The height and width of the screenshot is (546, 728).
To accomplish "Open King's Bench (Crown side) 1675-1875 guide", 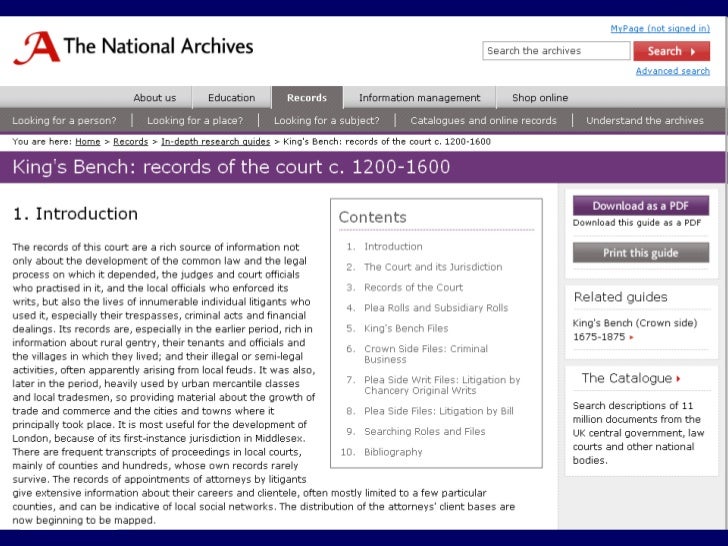I will (x=635, y=330).
